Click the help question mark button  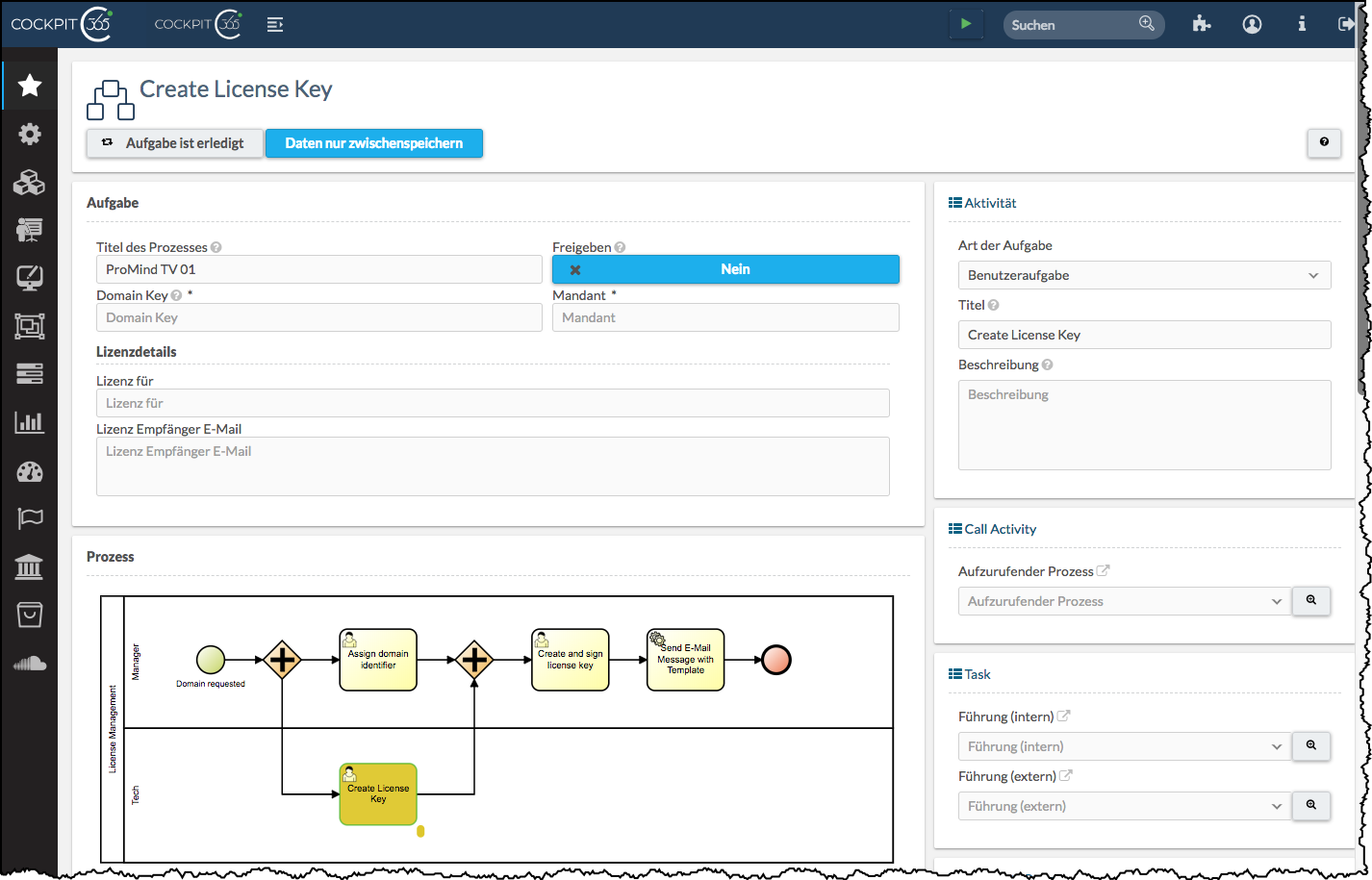[x=1324, y=142]
